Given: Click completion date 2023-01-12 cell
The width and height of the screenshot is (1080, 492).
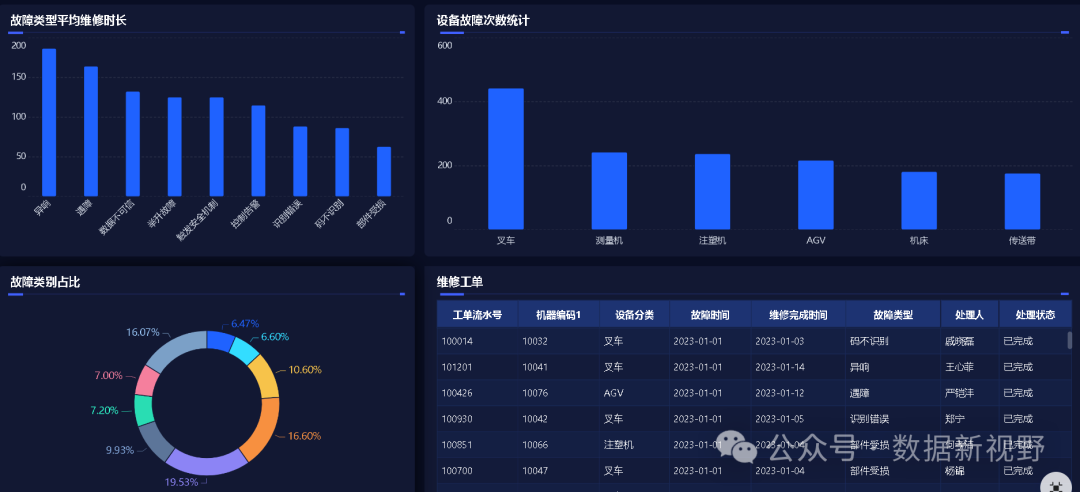Looking at the screenshot, I should click(798, 393).
